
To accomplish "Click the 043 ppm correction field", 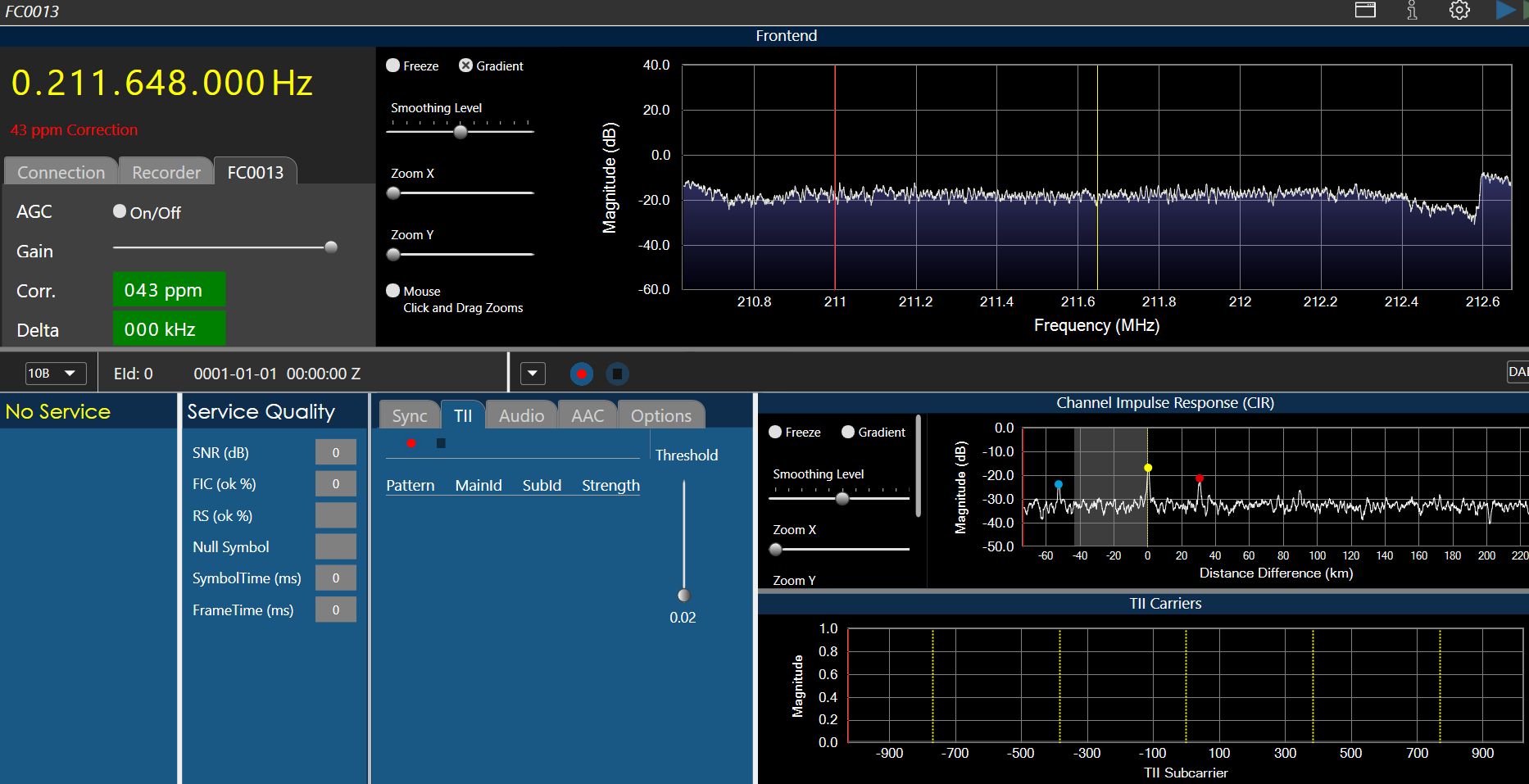I will click(168, 290).
